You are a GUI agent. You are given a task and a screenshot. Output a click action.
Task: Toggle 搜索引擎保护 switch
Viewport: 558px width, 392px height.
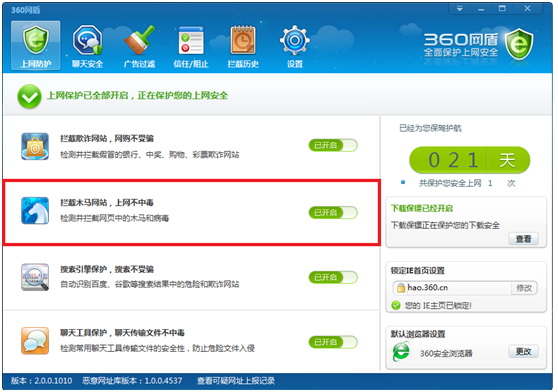pyautogui.click(x=333, y=277)
